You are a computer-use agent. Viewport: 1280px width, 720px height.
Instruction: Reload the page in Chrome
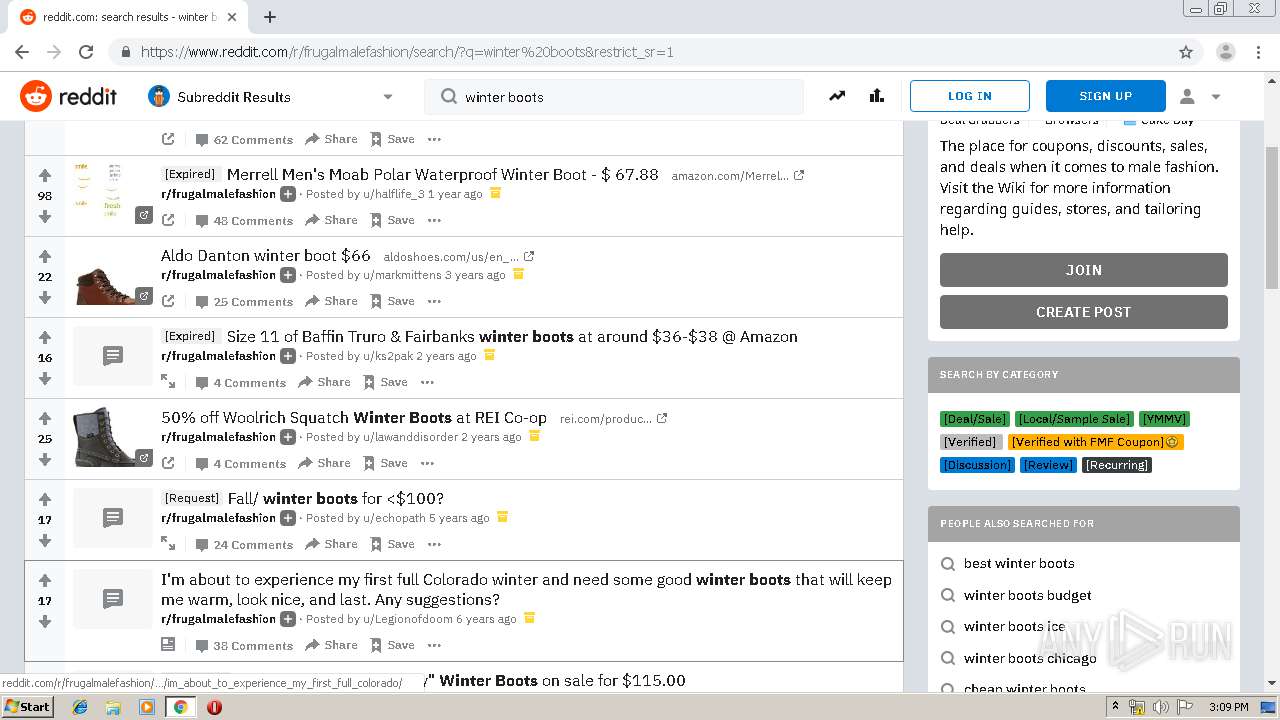pos(86,52)
